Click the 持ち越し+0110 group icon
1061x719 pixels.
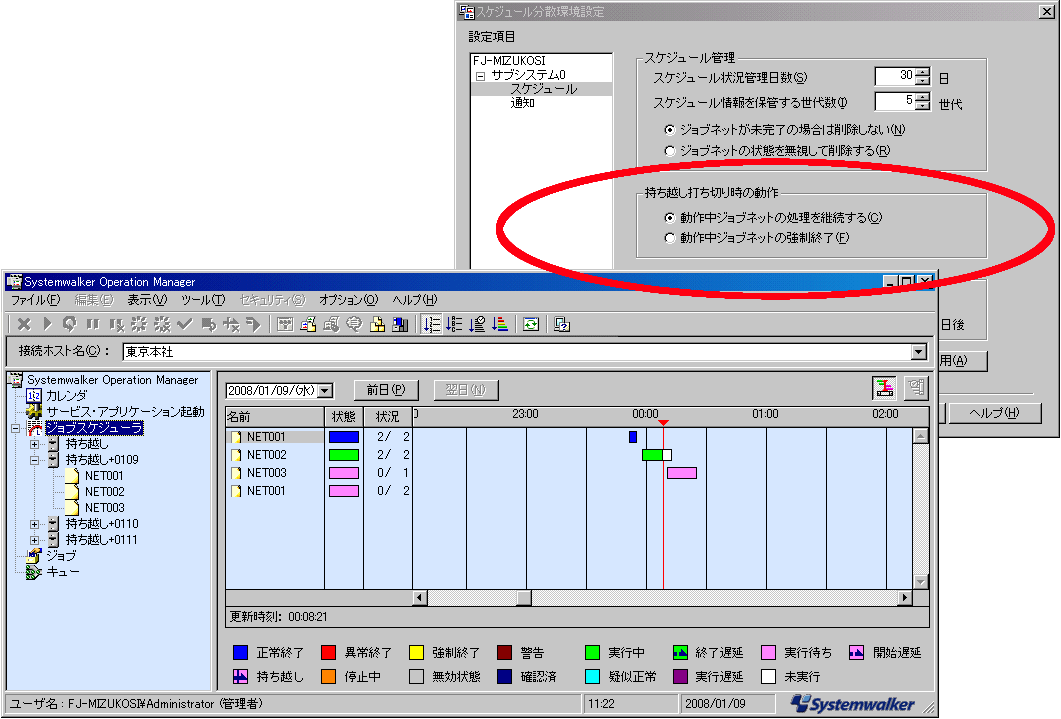coord(54,524)
